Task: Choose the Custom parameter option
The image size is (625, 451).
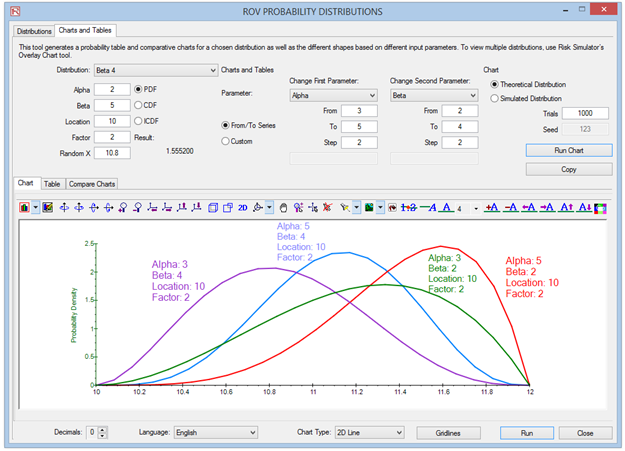Action: tap(225, 141)
